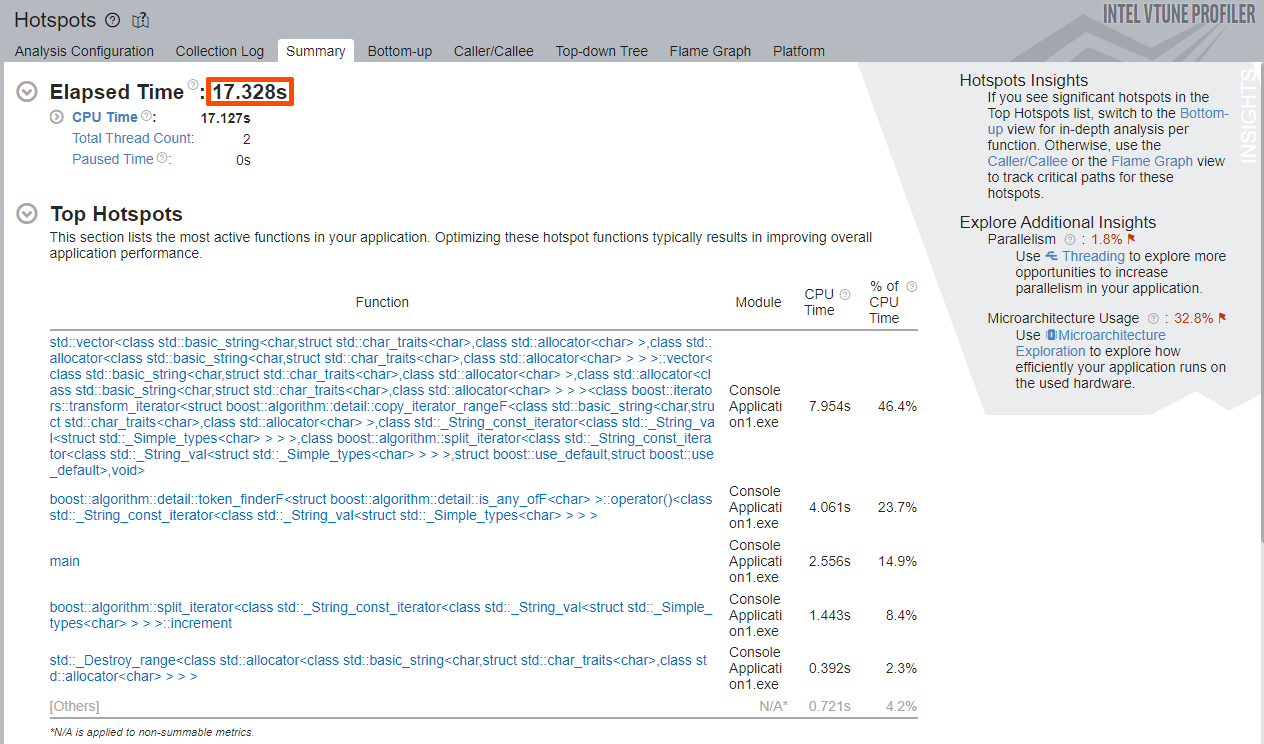1264x744 pixels.
Task: Click Function column header
Action: tap(382, 302)
